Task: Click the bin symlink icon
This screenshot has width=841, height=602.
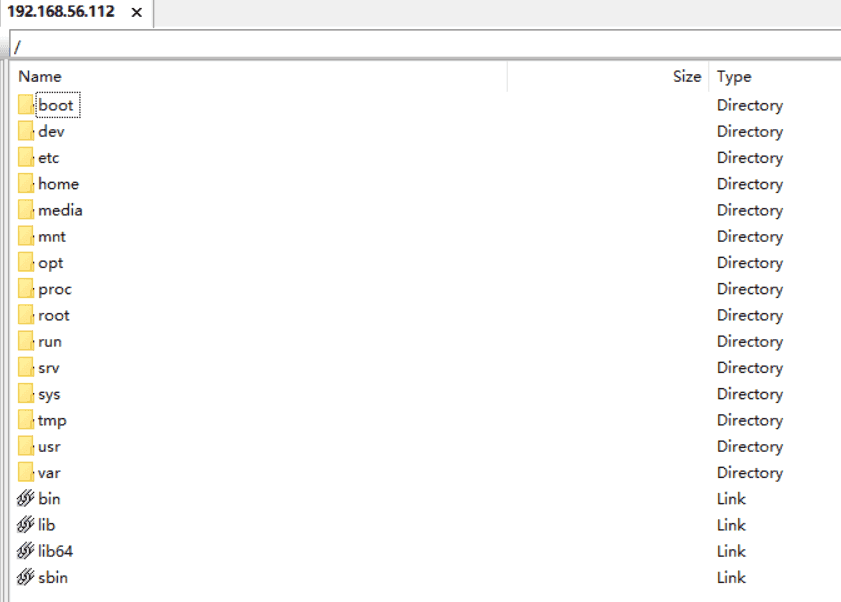Action: [25, 499]
